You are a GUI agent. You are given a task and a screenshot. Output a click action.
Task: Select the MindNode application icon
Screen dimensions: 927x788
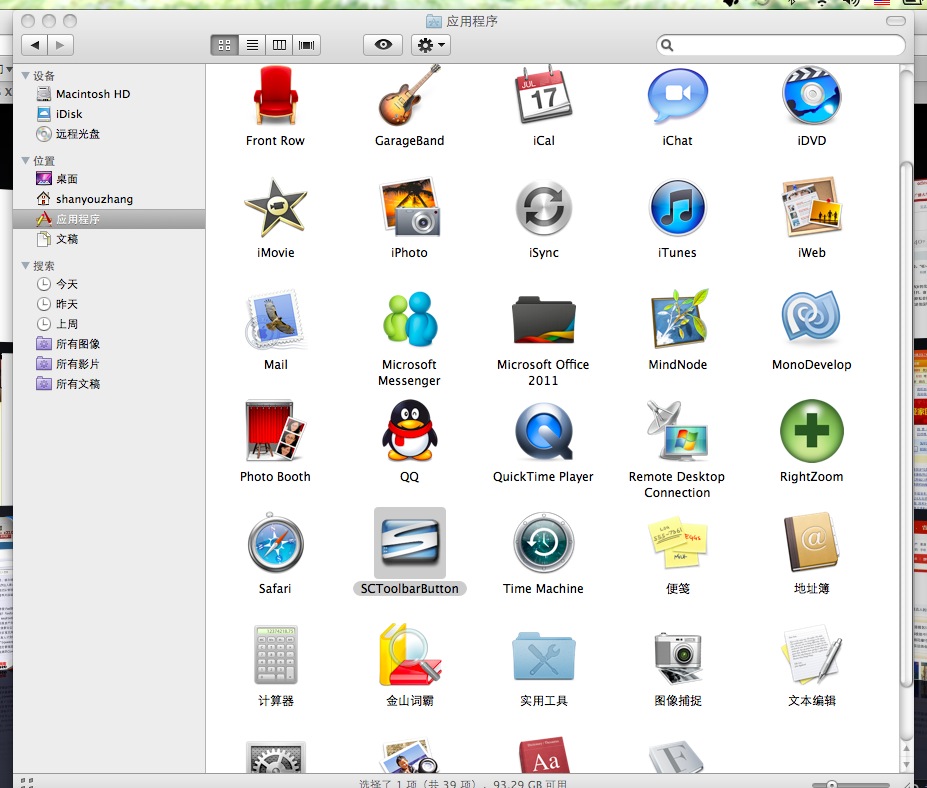pyautogui.click(x=678, y=319)
